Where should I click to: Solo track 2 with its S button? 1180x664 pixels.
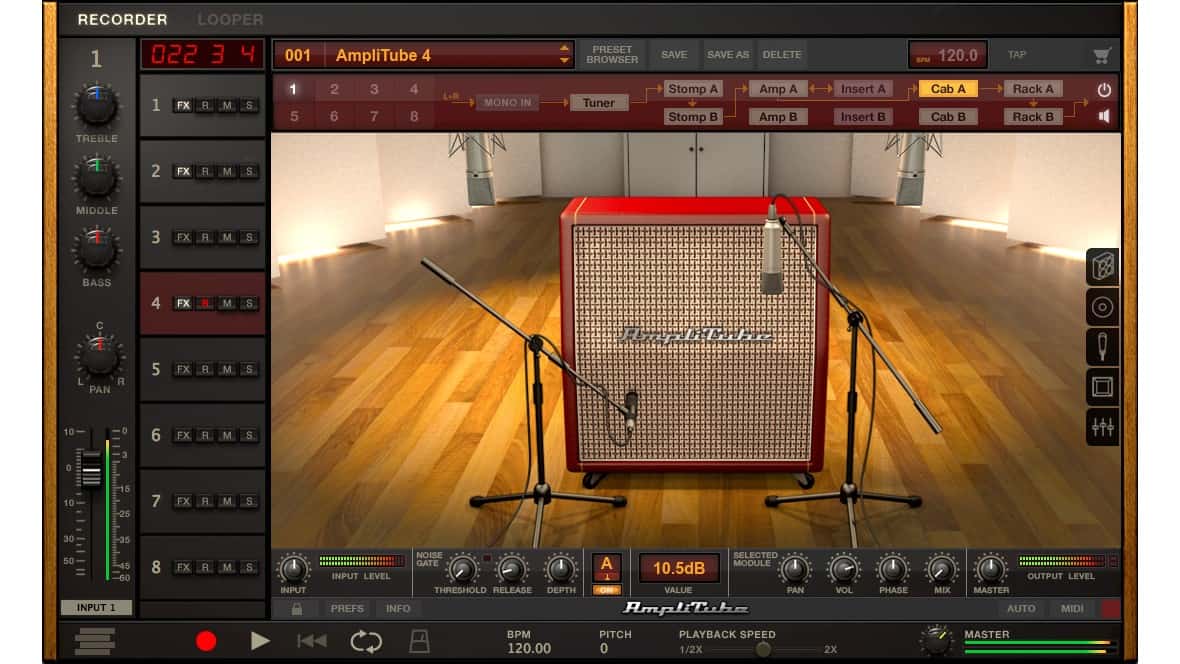click(249, 171)
